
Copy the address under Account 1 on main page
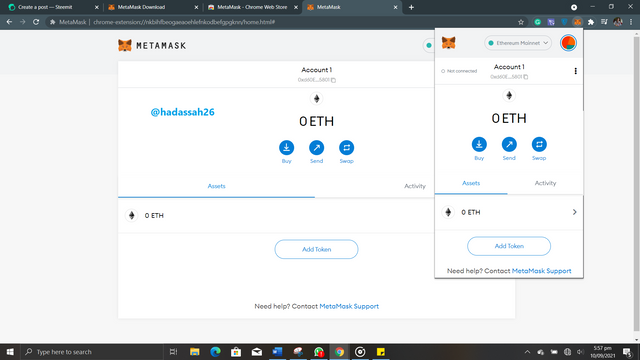click(316, 80)
